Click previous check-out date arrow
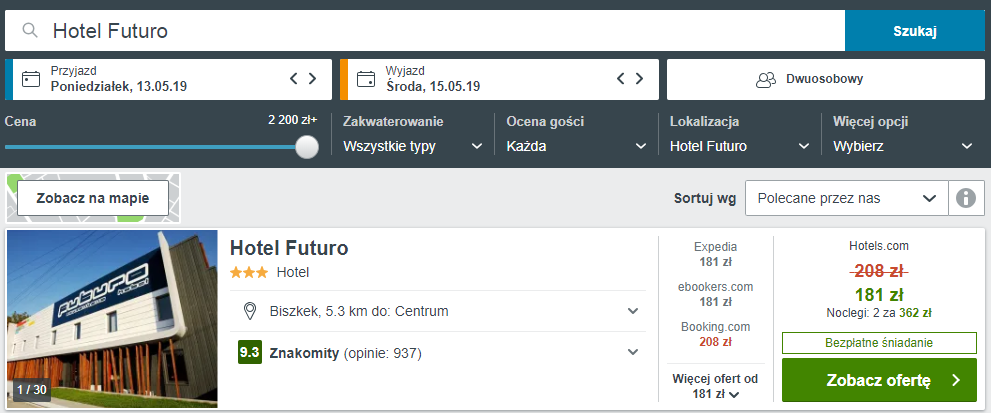Screen dimensions: 991x413 click(621, 78)
